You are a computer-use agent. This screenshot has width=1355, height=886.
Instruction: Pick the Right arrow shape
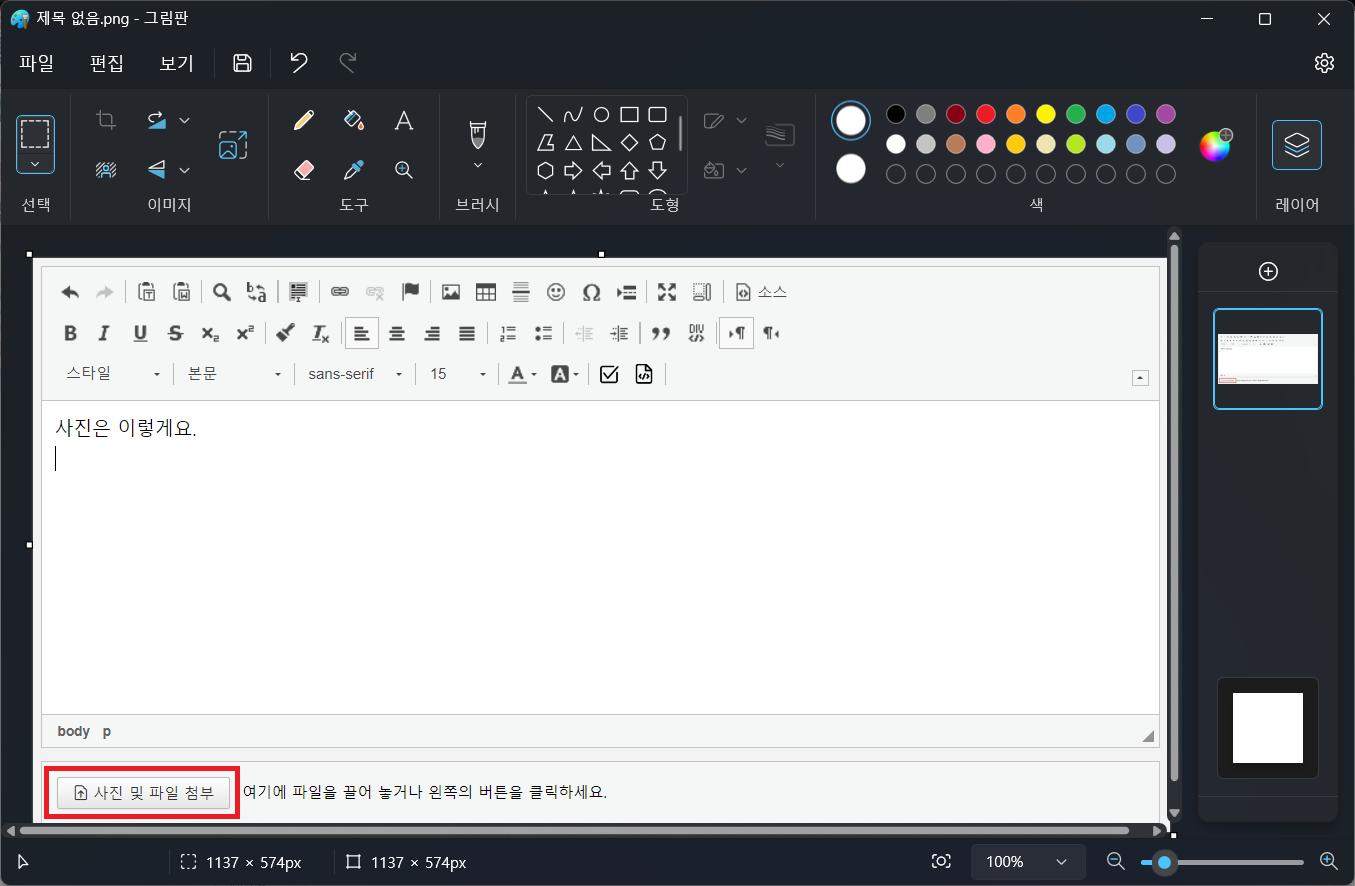pos(573,170)
